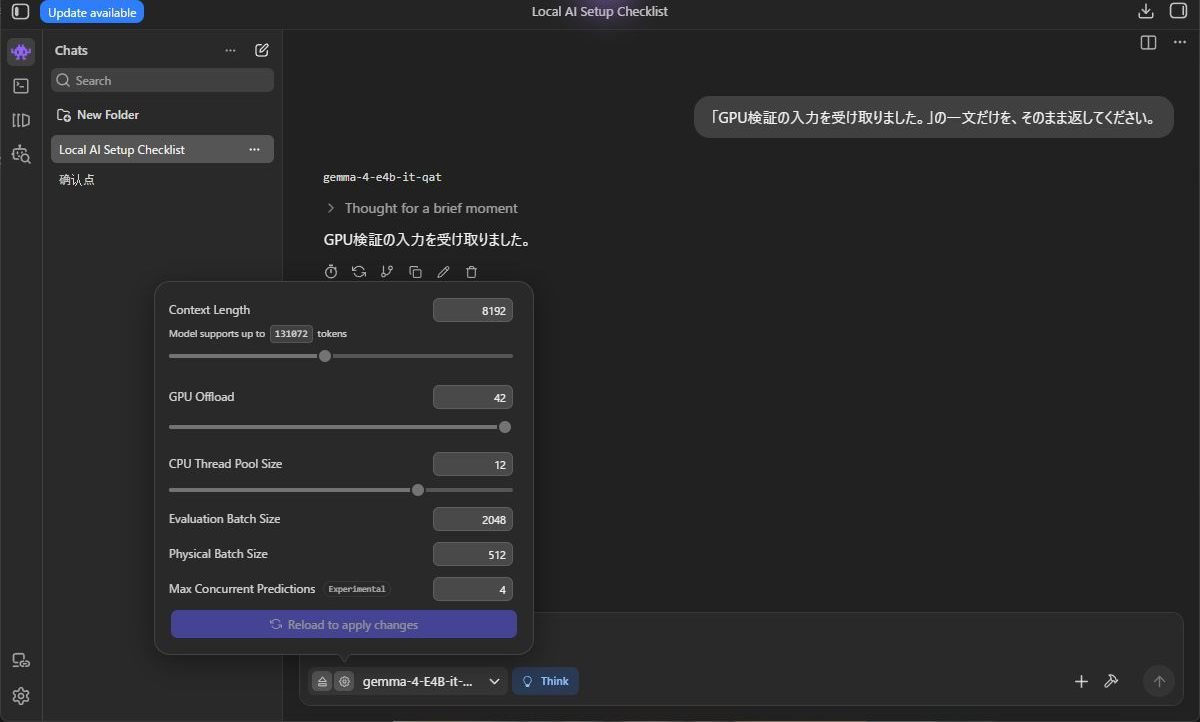This screenshot has height=722, width=1200.
Task: Adjust the Context Length slider handle
Action: point(325,356)
